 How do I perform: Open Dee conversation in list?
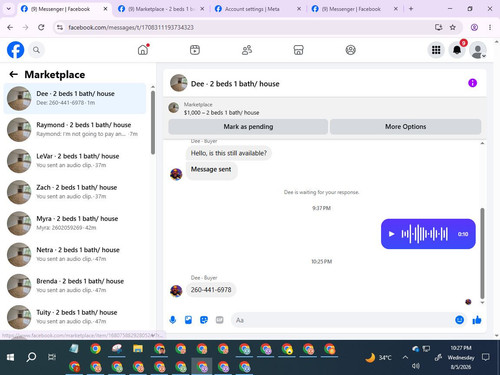pos(75,98)
